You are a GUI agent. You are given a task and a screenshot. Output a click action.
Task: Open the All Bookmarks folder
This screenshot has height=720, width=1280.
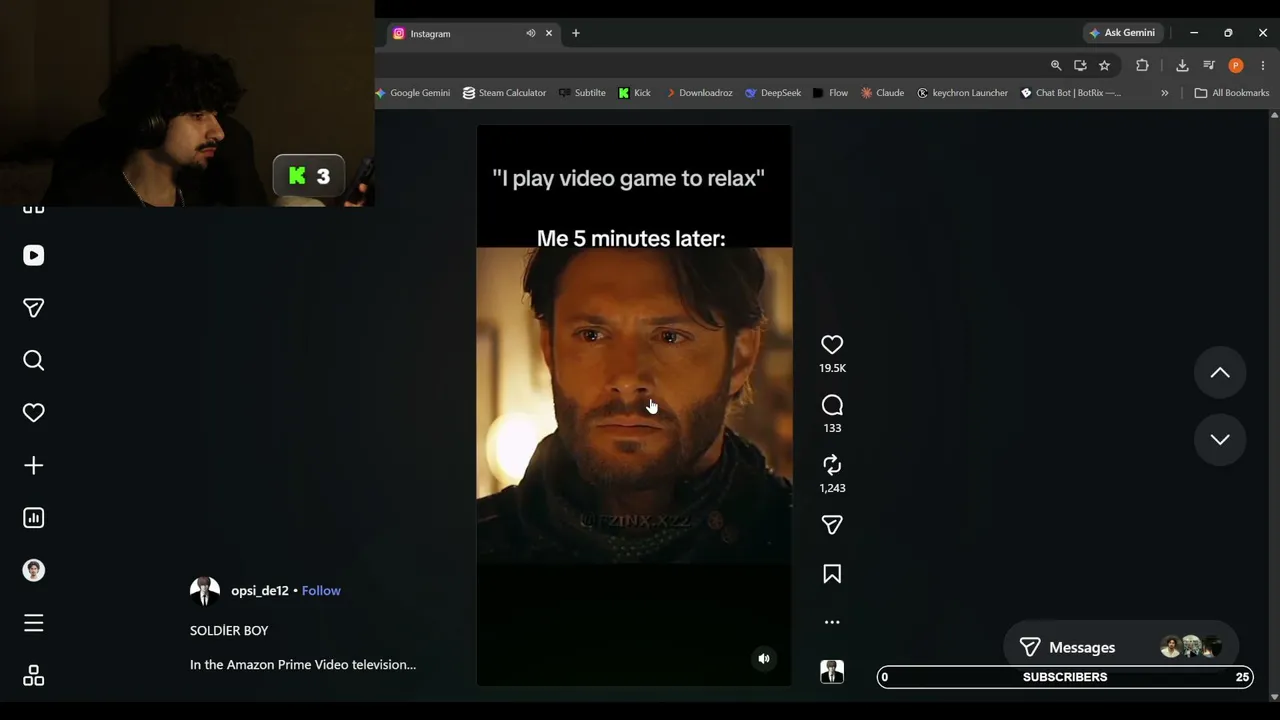pos(1232,93)
